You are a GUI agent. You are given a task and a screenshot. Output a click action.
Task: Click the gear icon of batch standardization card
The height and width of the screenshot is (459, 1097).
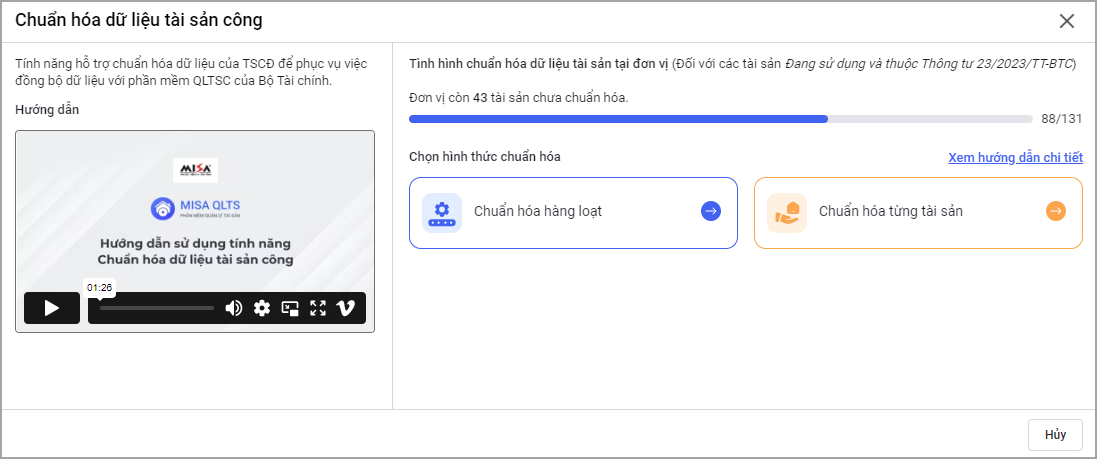tap(442, 212)
